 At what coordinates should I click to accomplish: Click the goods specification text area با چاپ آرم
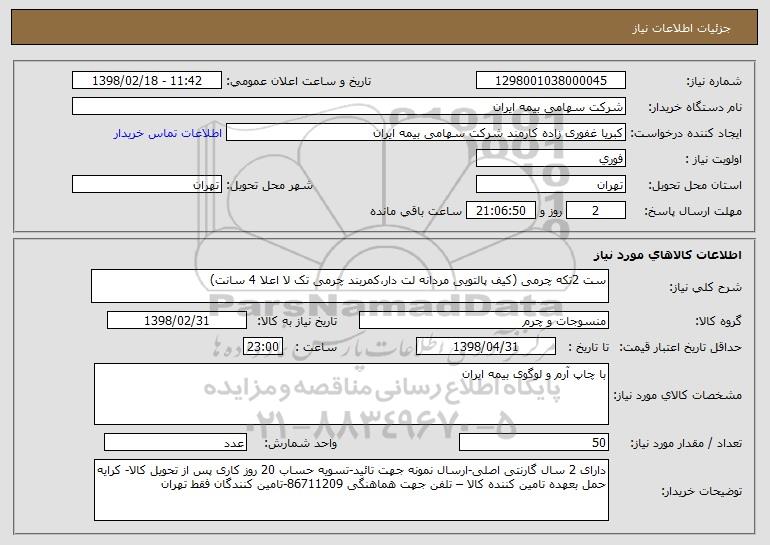point(351,394)
